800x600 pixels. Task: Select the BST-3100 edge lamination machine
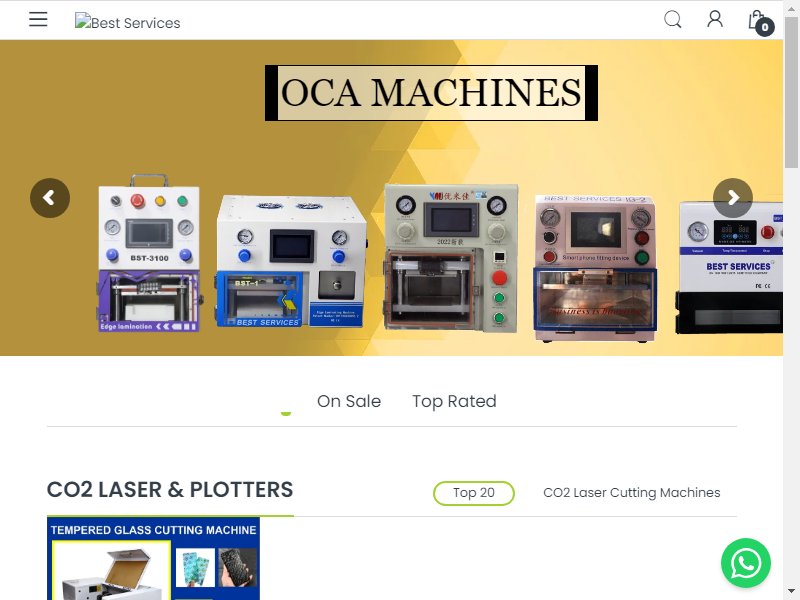[149, 254]
